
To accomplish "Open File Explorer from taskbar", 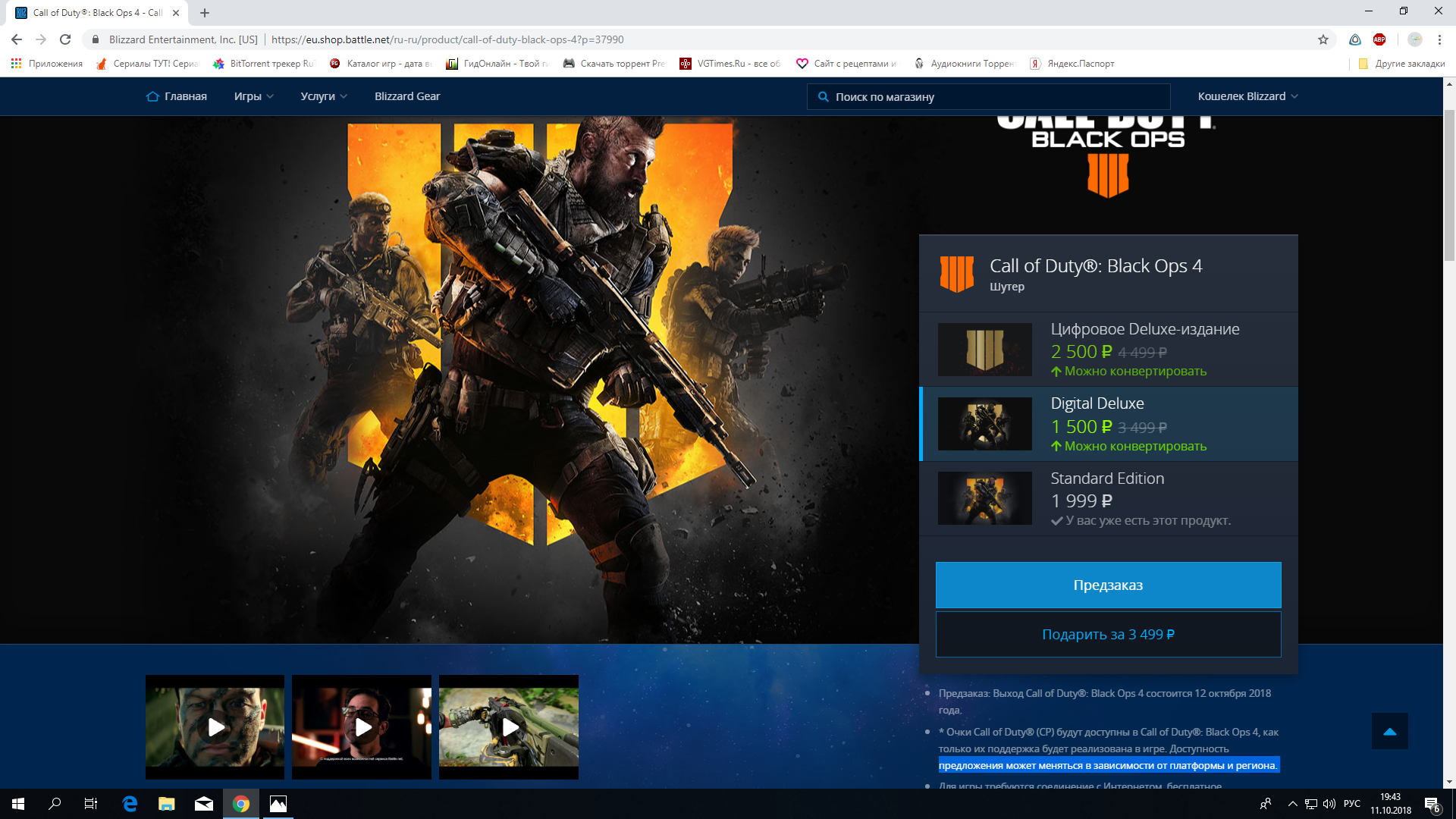I will pyautogui.click(x=167, y=804).
